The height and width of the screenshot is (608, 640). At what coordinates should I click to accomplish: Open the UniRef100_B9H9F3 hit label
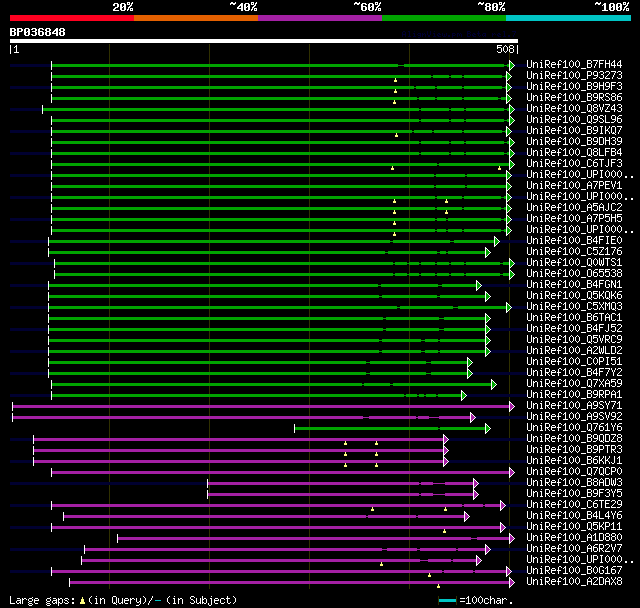click(x=574, y=87)
